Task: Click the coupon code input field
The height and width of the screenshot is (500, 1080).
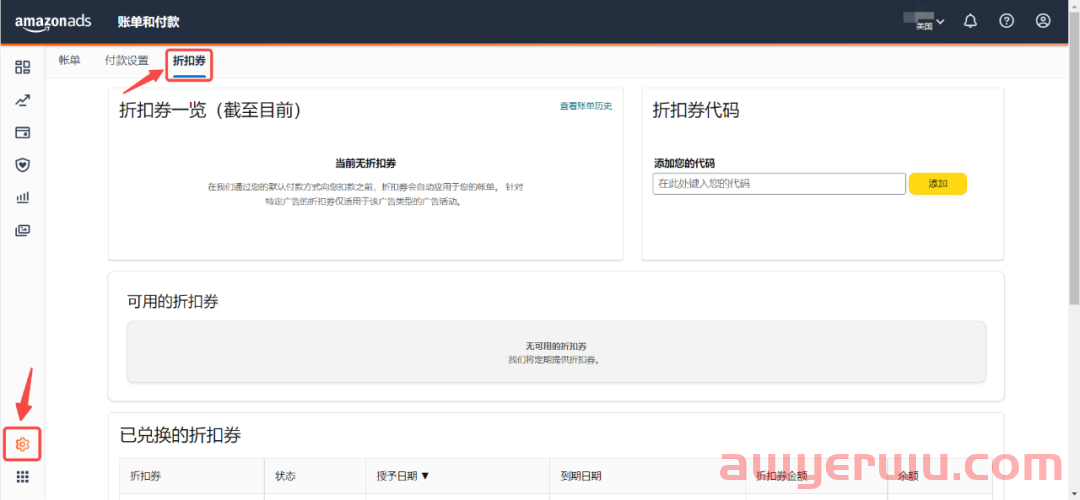Action: point(778,184)
